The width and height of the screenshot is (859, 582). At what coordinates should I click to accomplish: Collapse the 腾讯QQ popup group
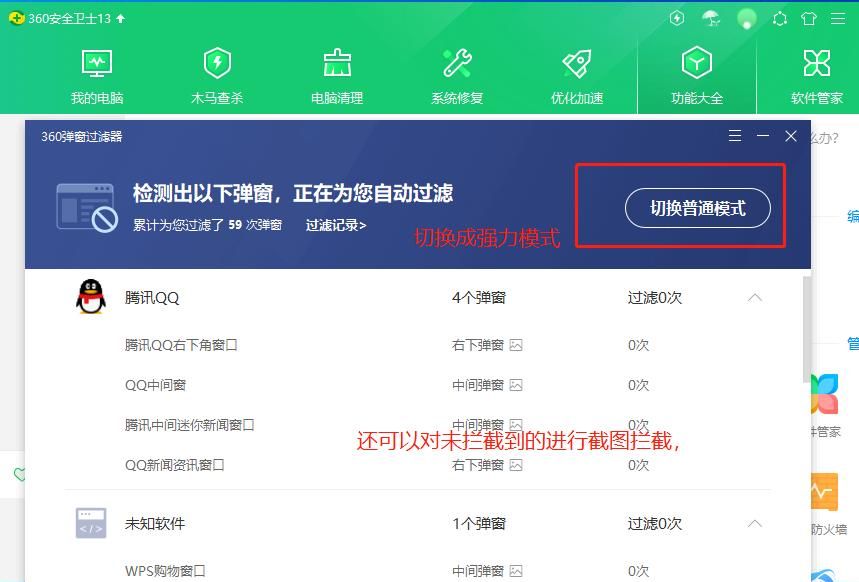[756, 297]
